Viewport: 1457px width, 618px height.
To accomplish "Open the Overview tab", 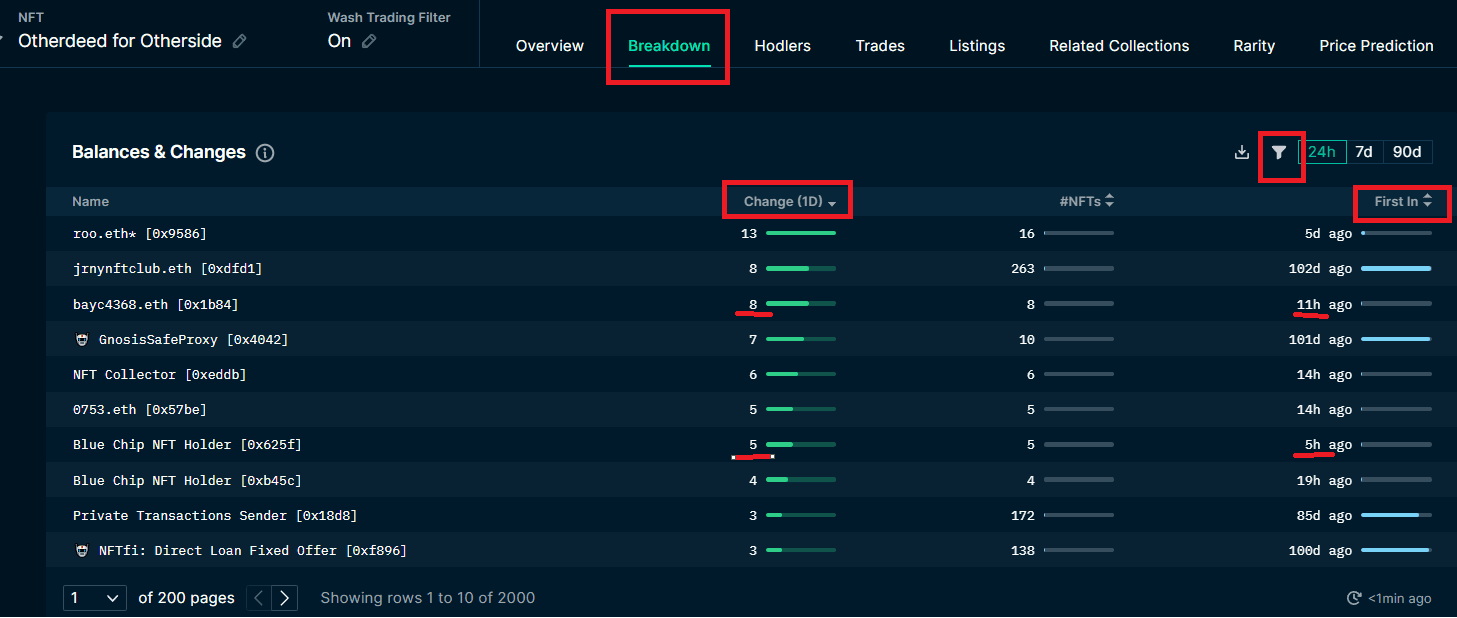I will [x=549, y=46].
